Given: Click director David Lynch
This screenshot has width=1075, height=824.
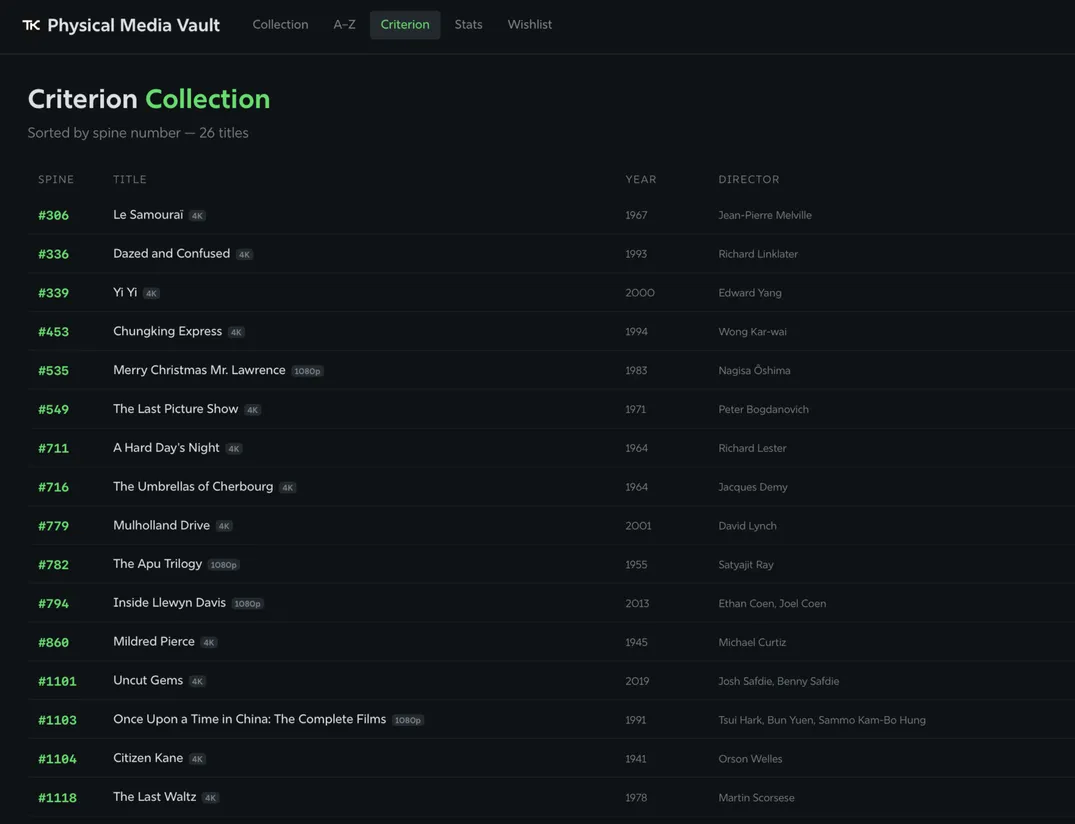Looking at the screenshot, I should 747,526.
